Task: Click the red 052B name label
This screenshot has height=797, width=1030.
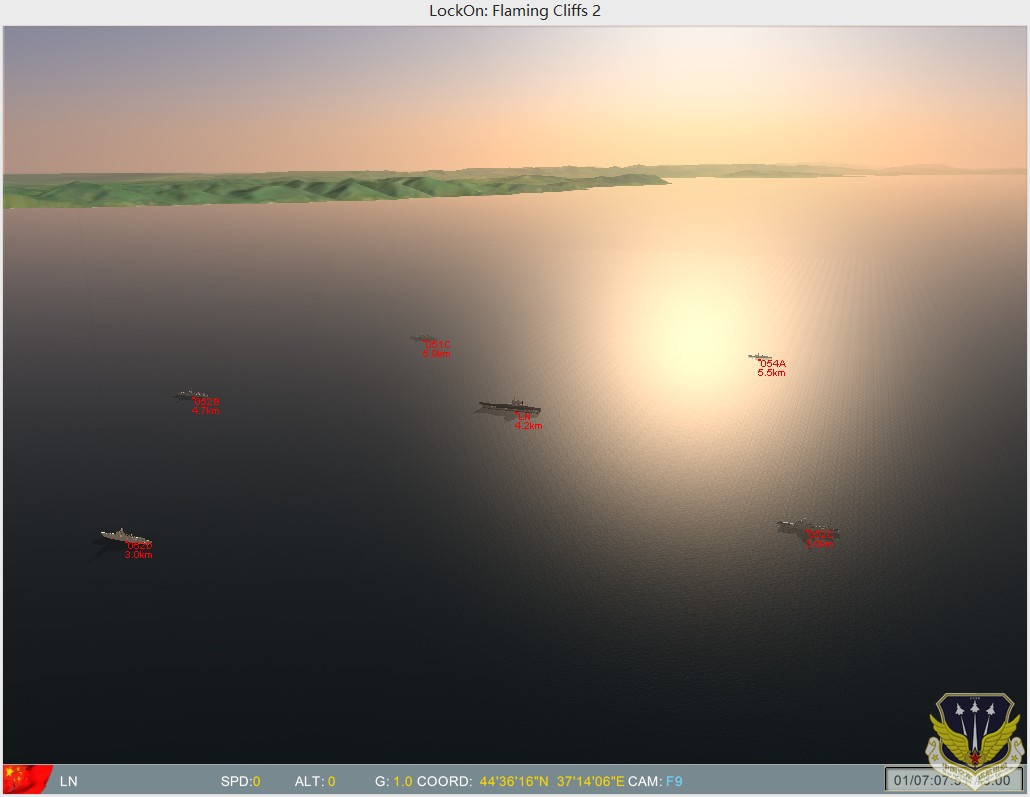Action: (x=207, y=401)
